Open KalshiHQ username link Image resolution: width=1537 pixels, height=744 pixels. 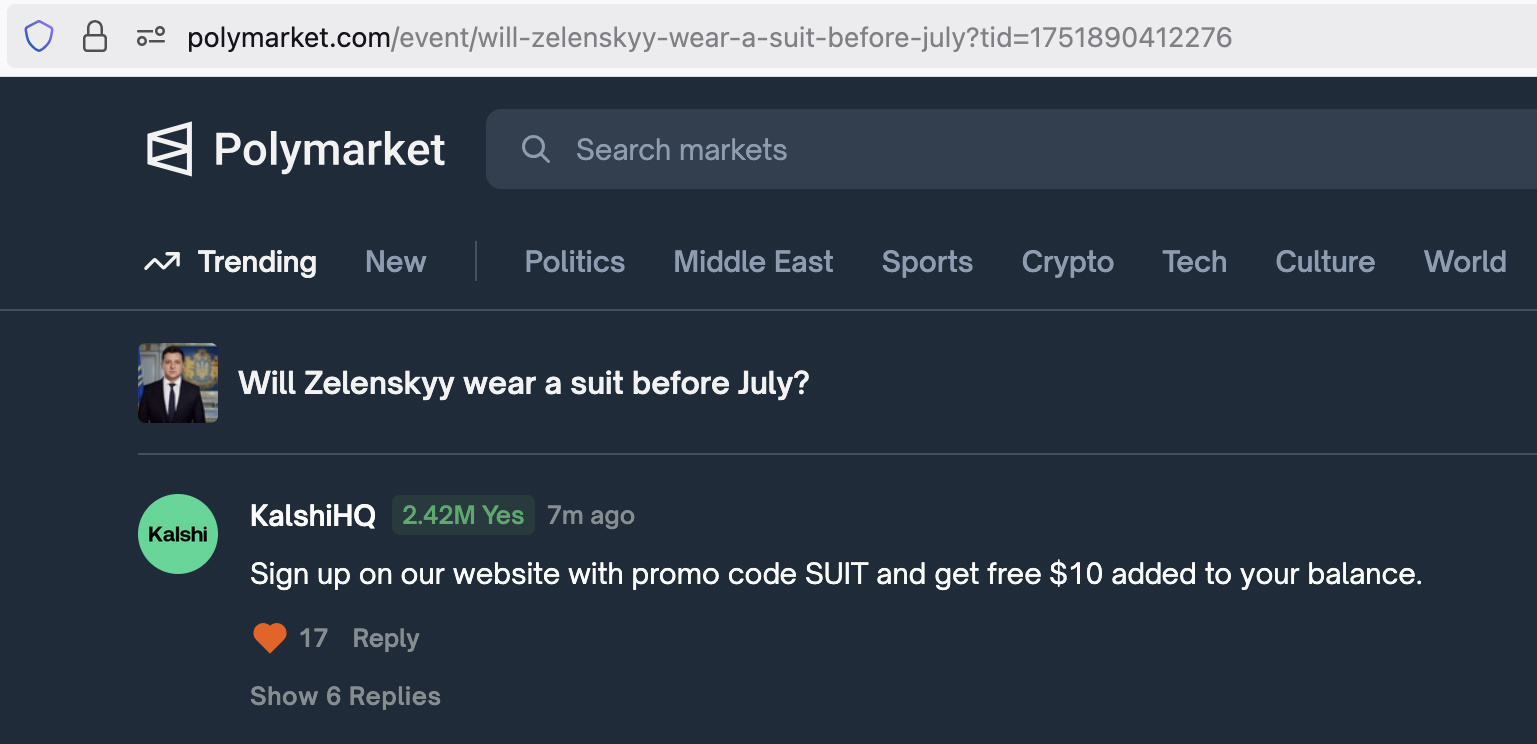tap(313, 516)
